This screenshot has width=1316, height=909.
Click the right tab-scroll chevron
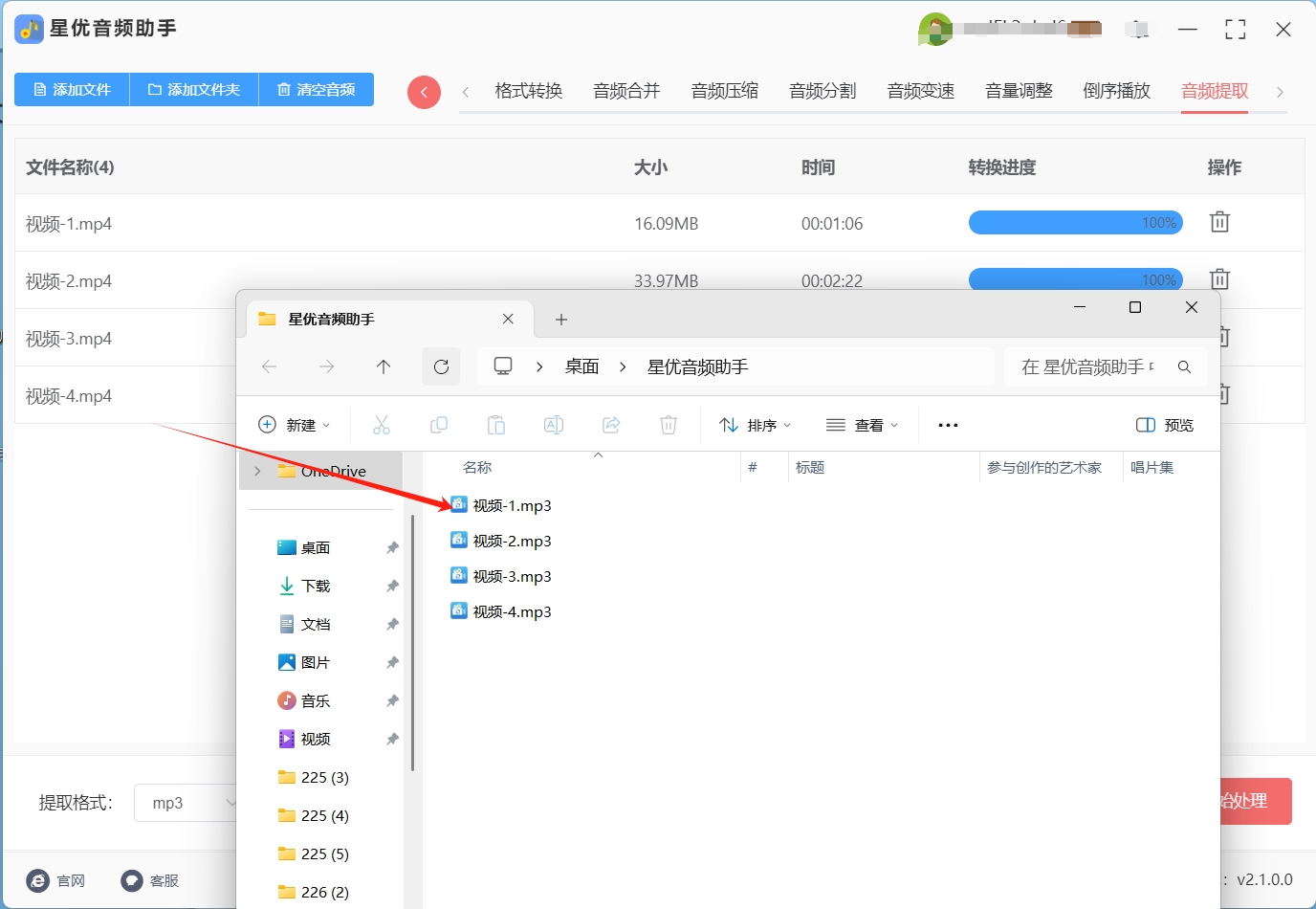pyautogui.click(x=1280, y=92)
